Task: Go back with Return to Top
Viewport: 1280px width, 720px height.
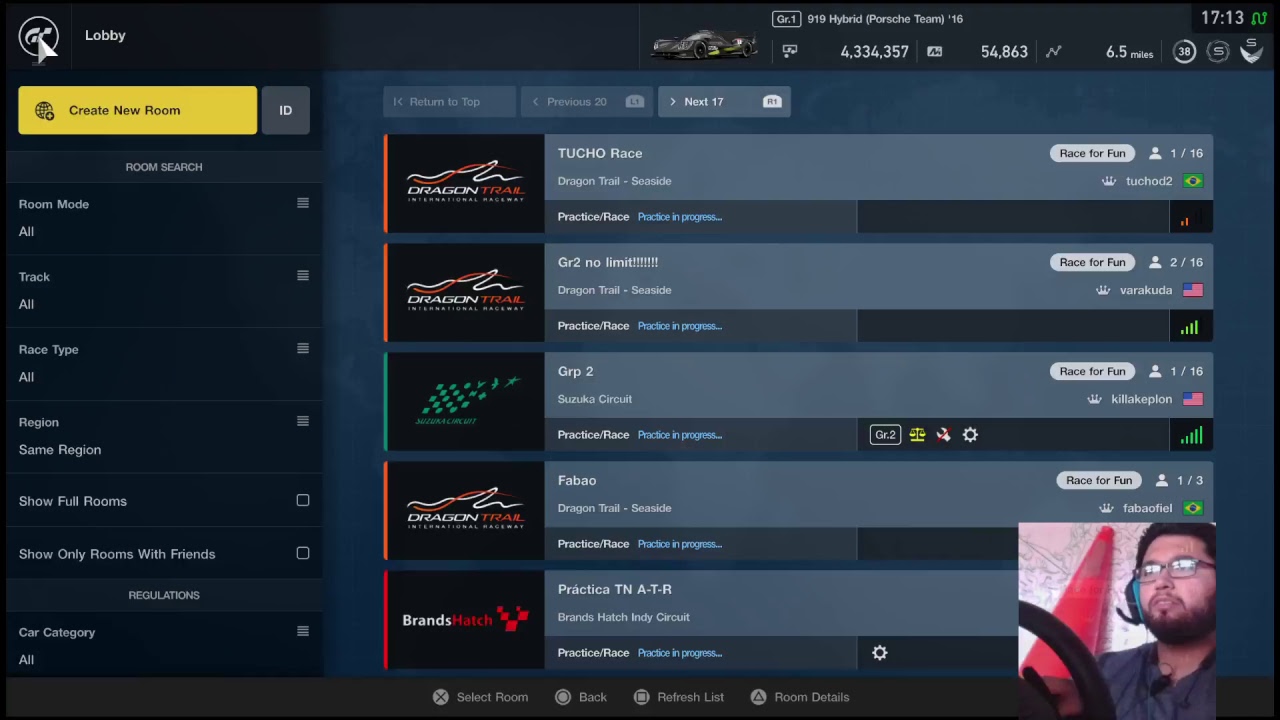Action: click(449, 101)
